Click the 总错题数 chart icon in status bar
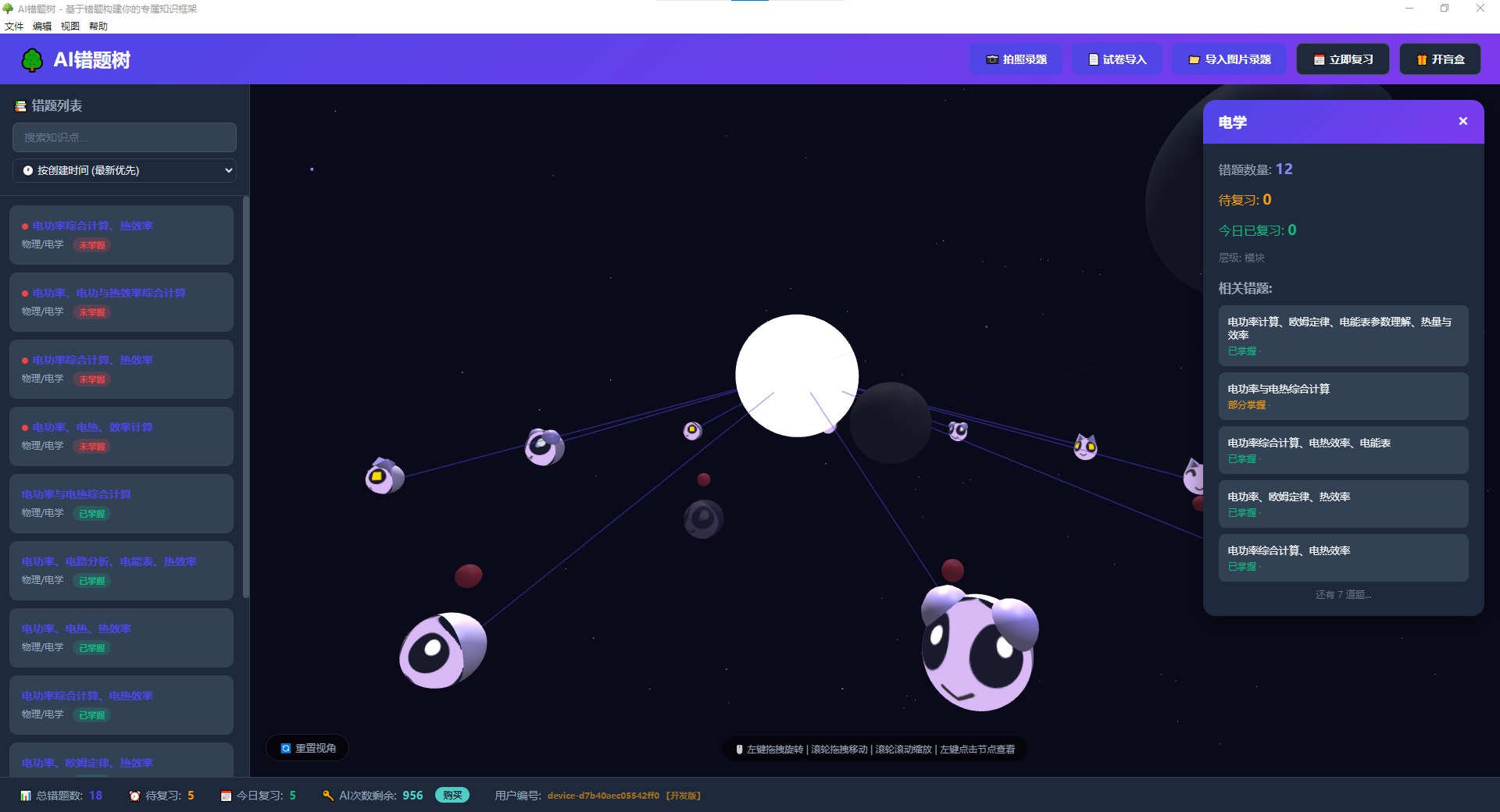1500x812 pixels. pyautogui.click(x=26, y=796)
